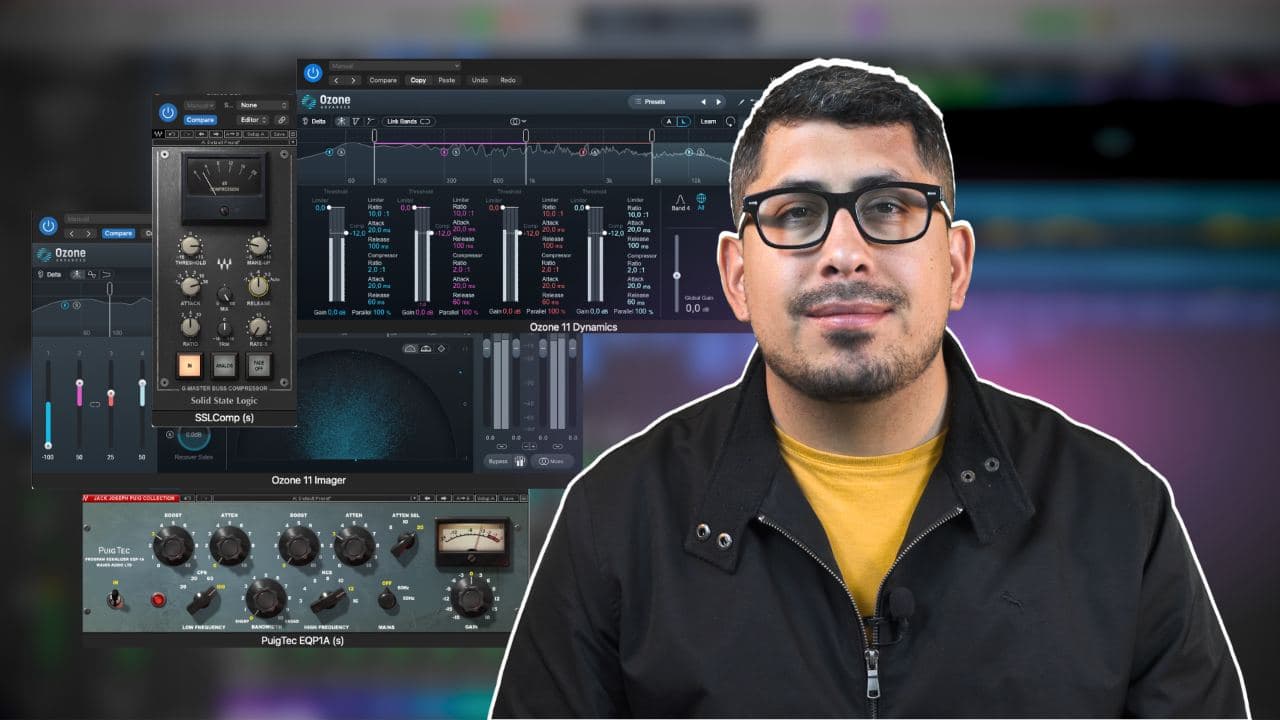The width and height of the screenshot is (1280, 720).
Task: Click the BANDWIDTH knob on PuigTec EQP1A
Action: tap(266, 598)
